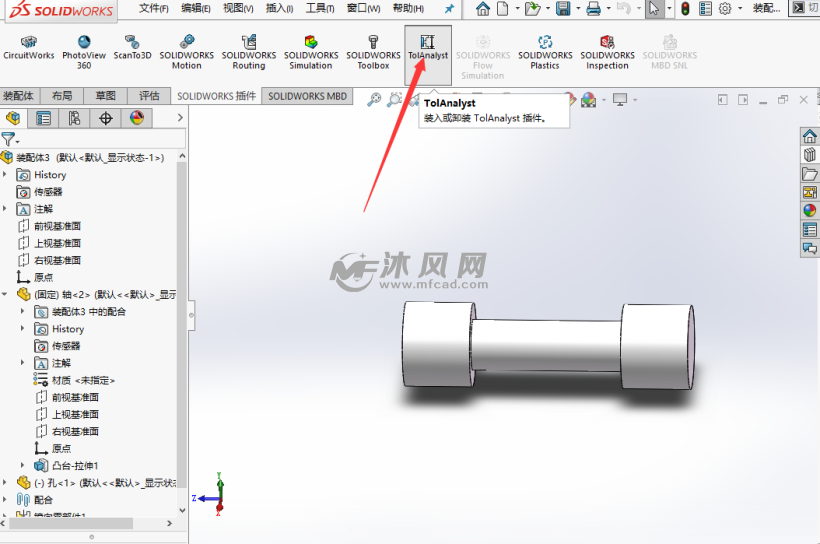
Task: Expand 凸台-拉伸1 feature
Action: pyautogui.click(x=22, y=465)
